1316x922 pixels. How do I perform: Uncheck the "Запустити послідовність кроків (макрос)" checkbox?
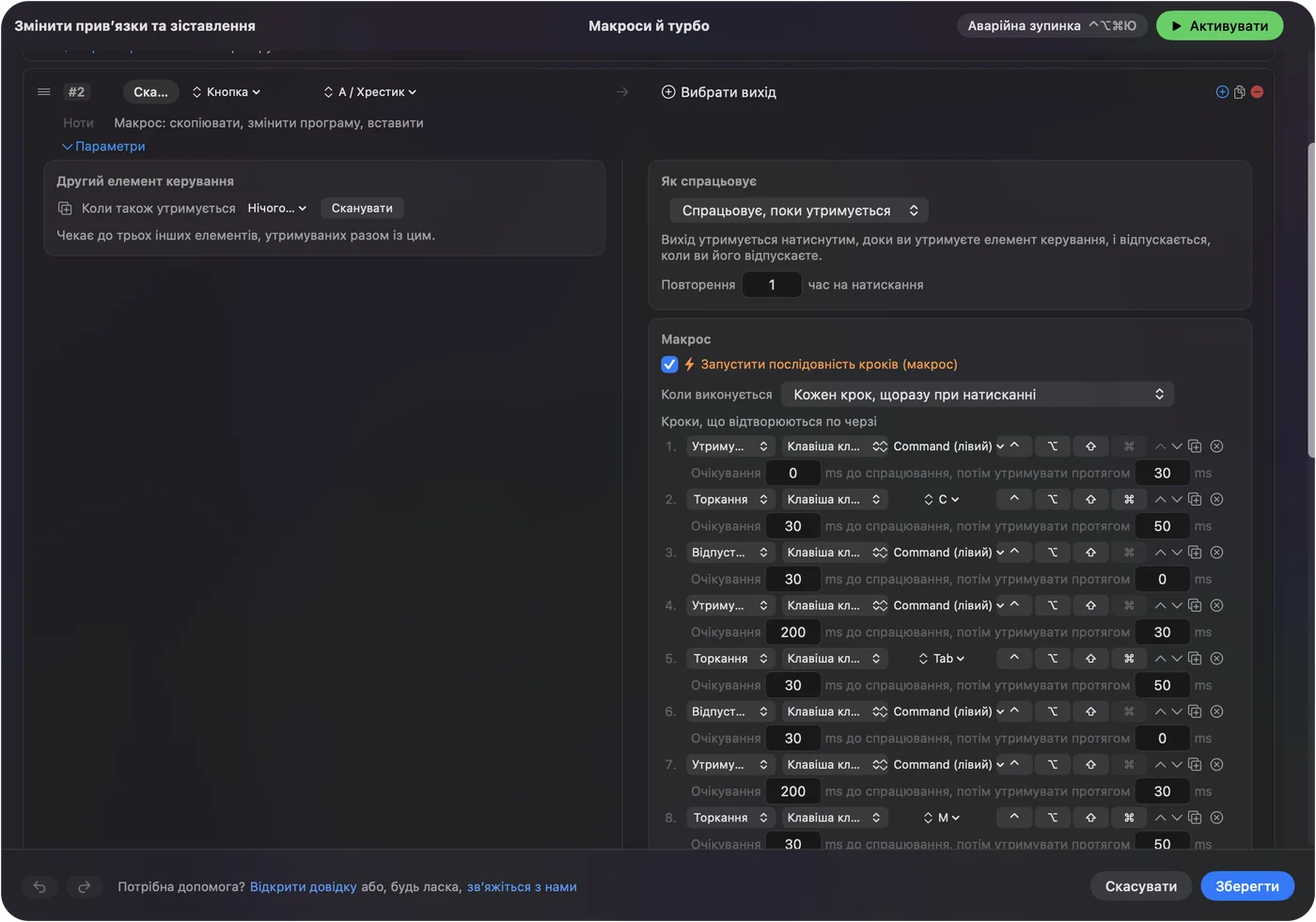point(669,365)
